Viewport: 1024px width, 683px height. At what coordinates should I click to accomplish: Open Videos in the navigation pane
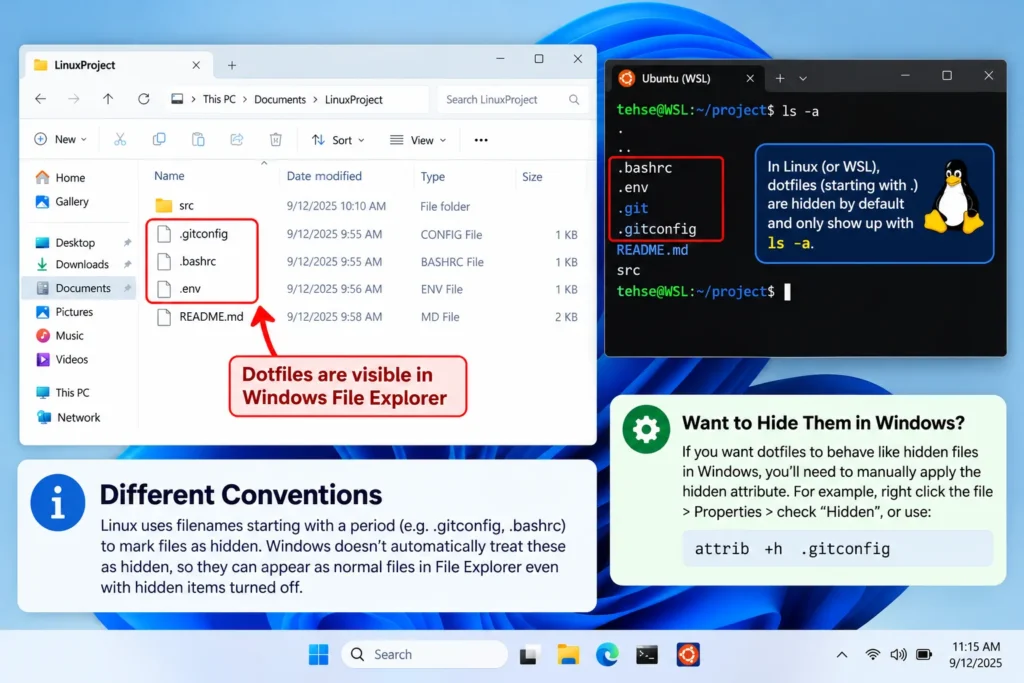pyautogui.click(x=61, y=360)
